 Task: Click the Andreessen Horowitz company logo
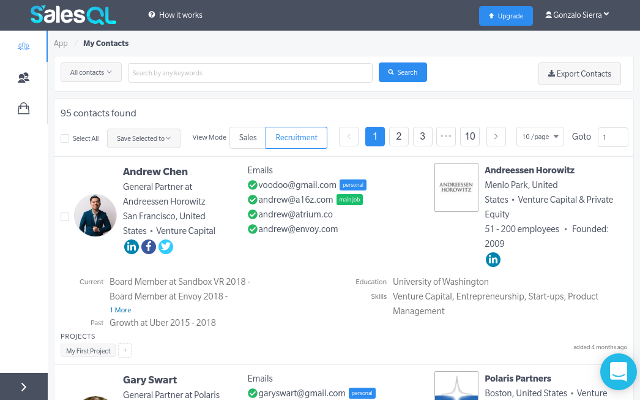(456, 187)
